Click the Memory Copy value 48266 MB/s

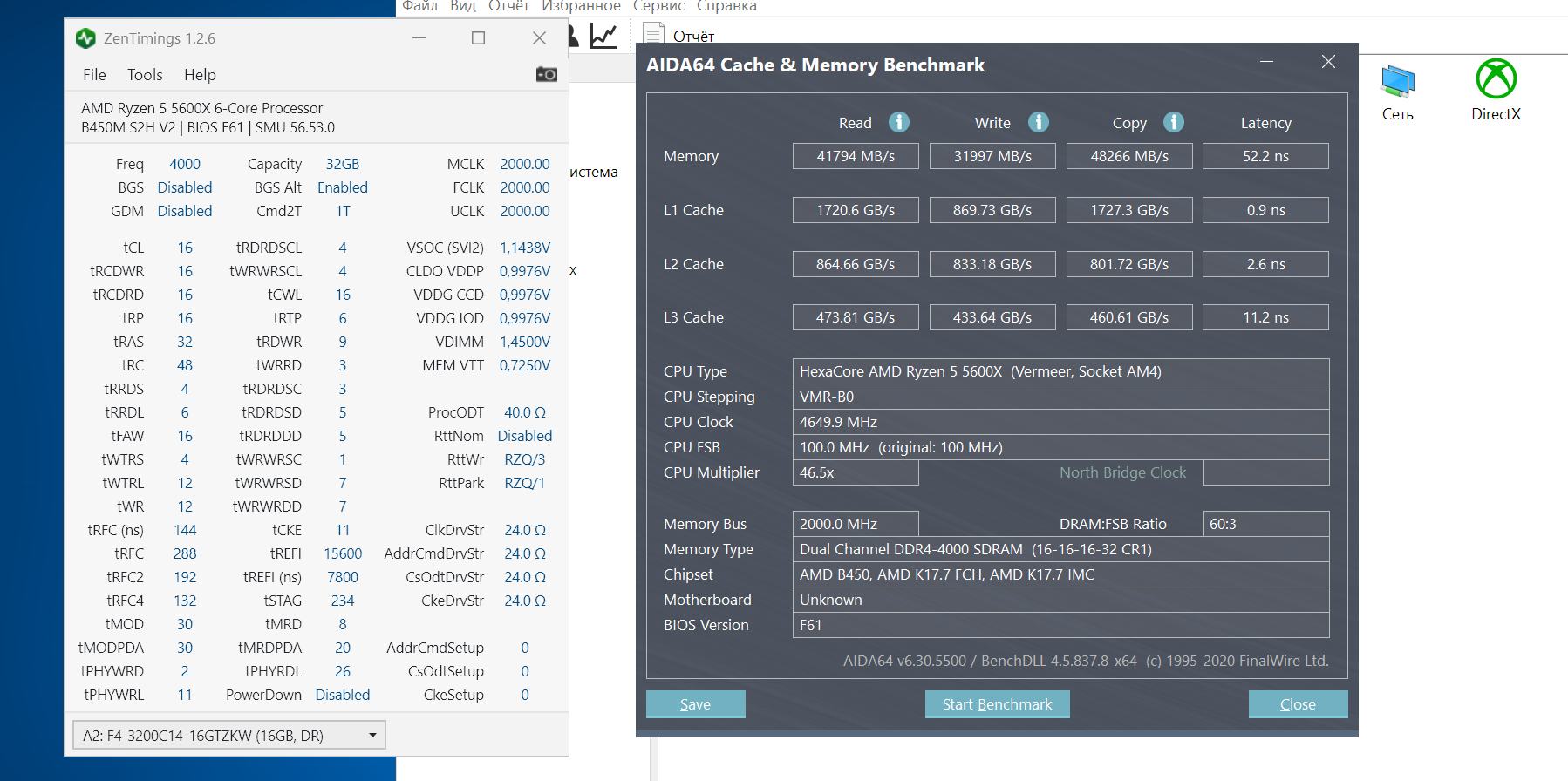point(1129,156)
